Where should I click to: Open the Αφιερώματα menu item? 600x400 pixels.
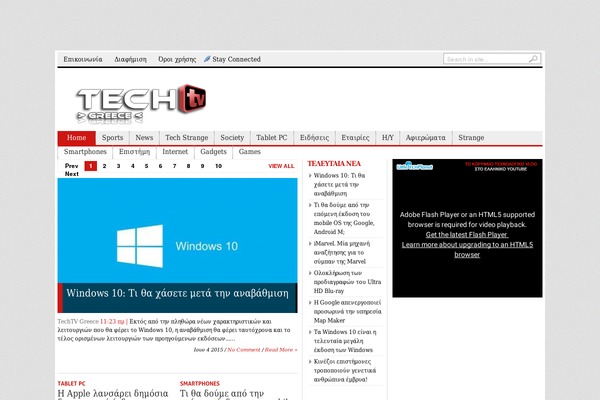[x=426, y=138]
